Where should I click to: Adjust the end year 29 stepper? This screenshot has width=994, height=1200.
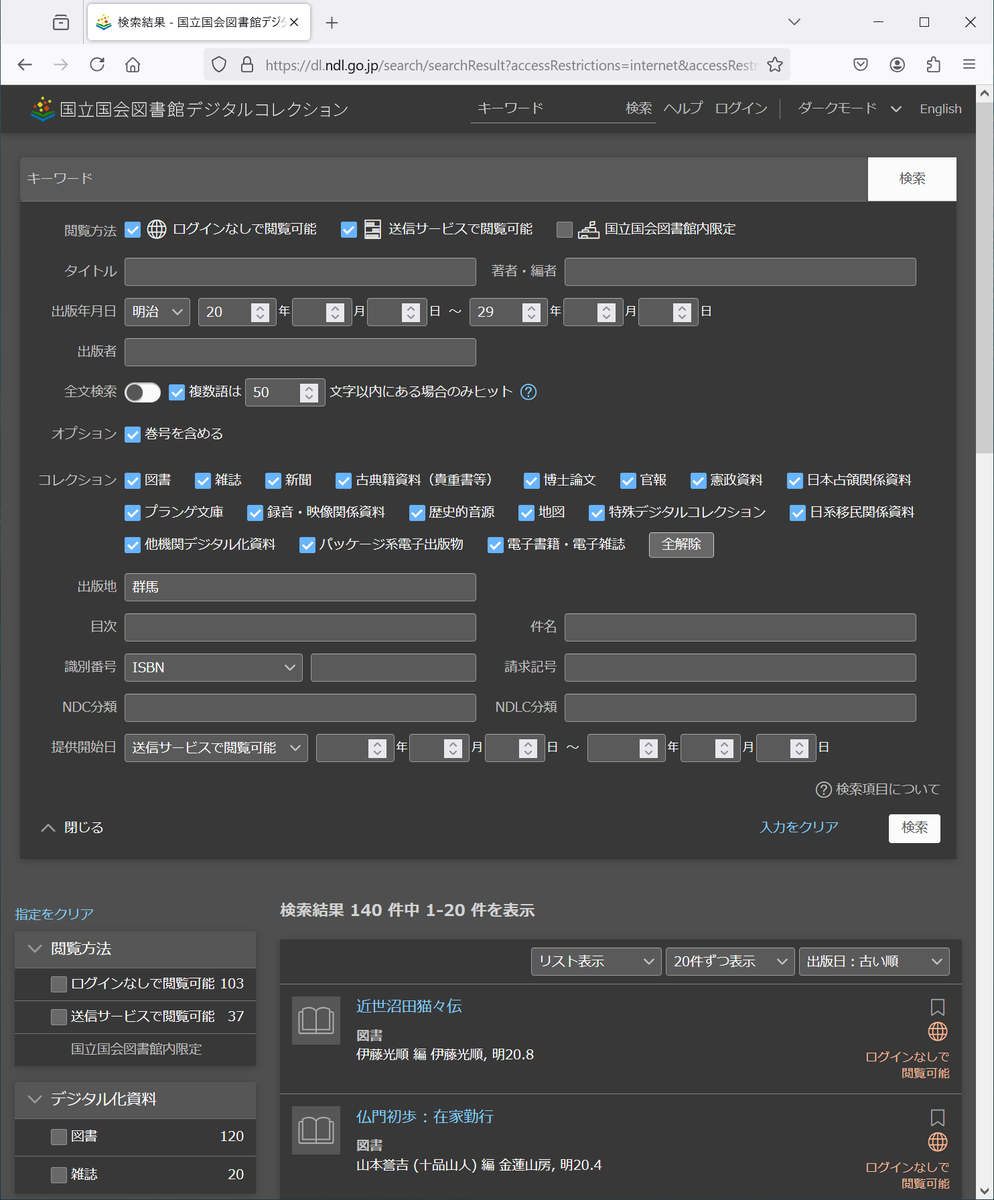(531, 312)
